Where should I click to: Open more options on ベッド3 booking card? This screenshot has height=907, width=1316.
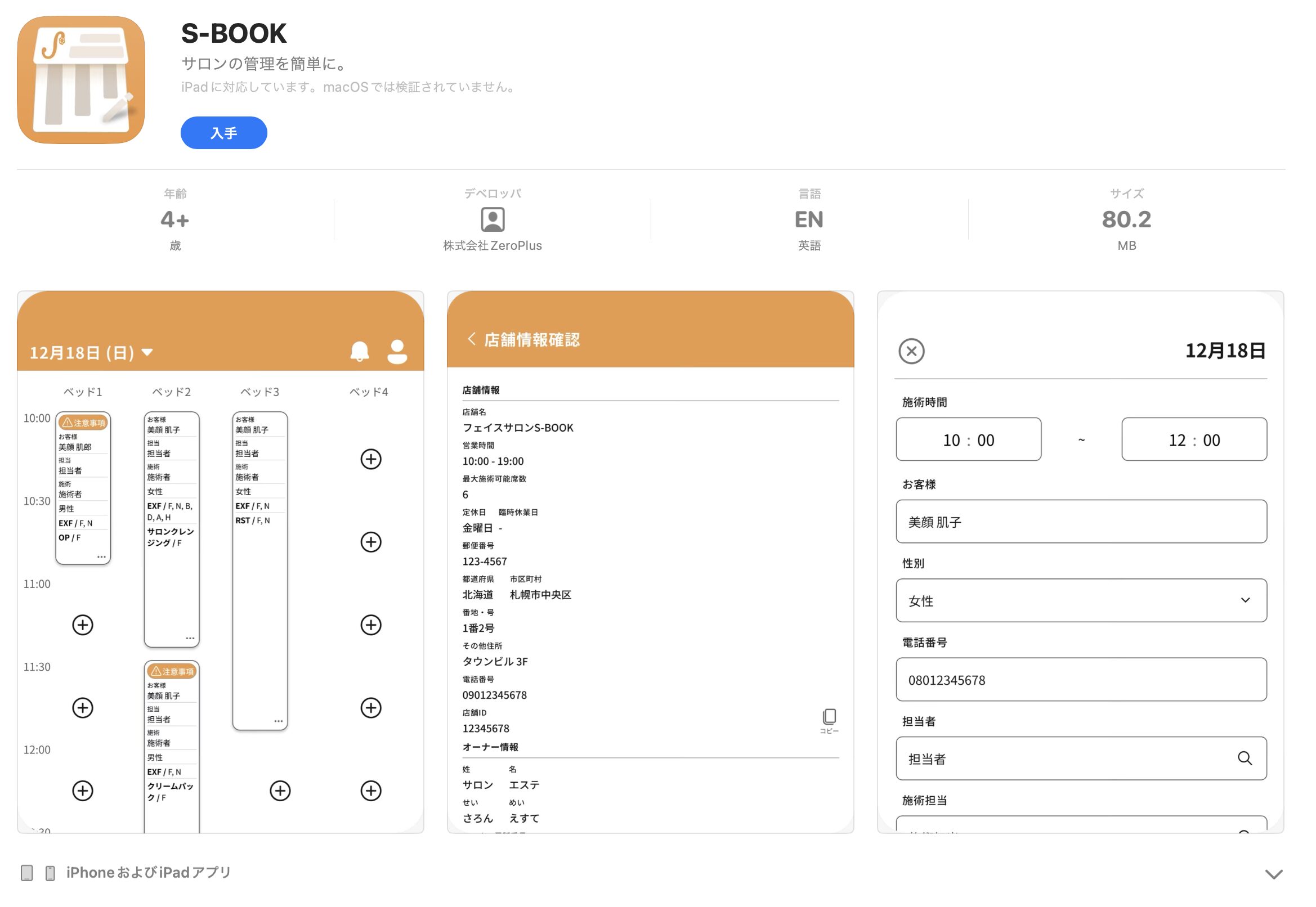(x=278, y=721)
